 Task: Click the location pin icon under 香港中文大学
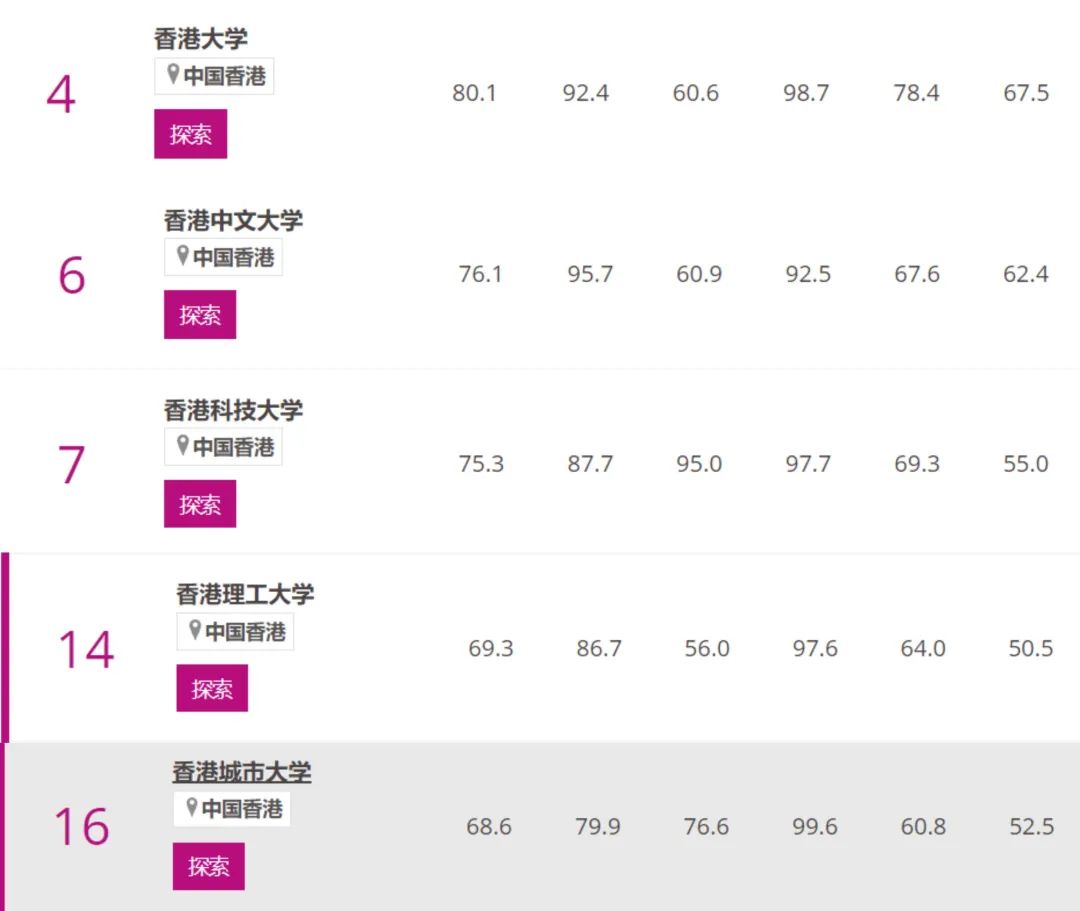click(183, 255)
